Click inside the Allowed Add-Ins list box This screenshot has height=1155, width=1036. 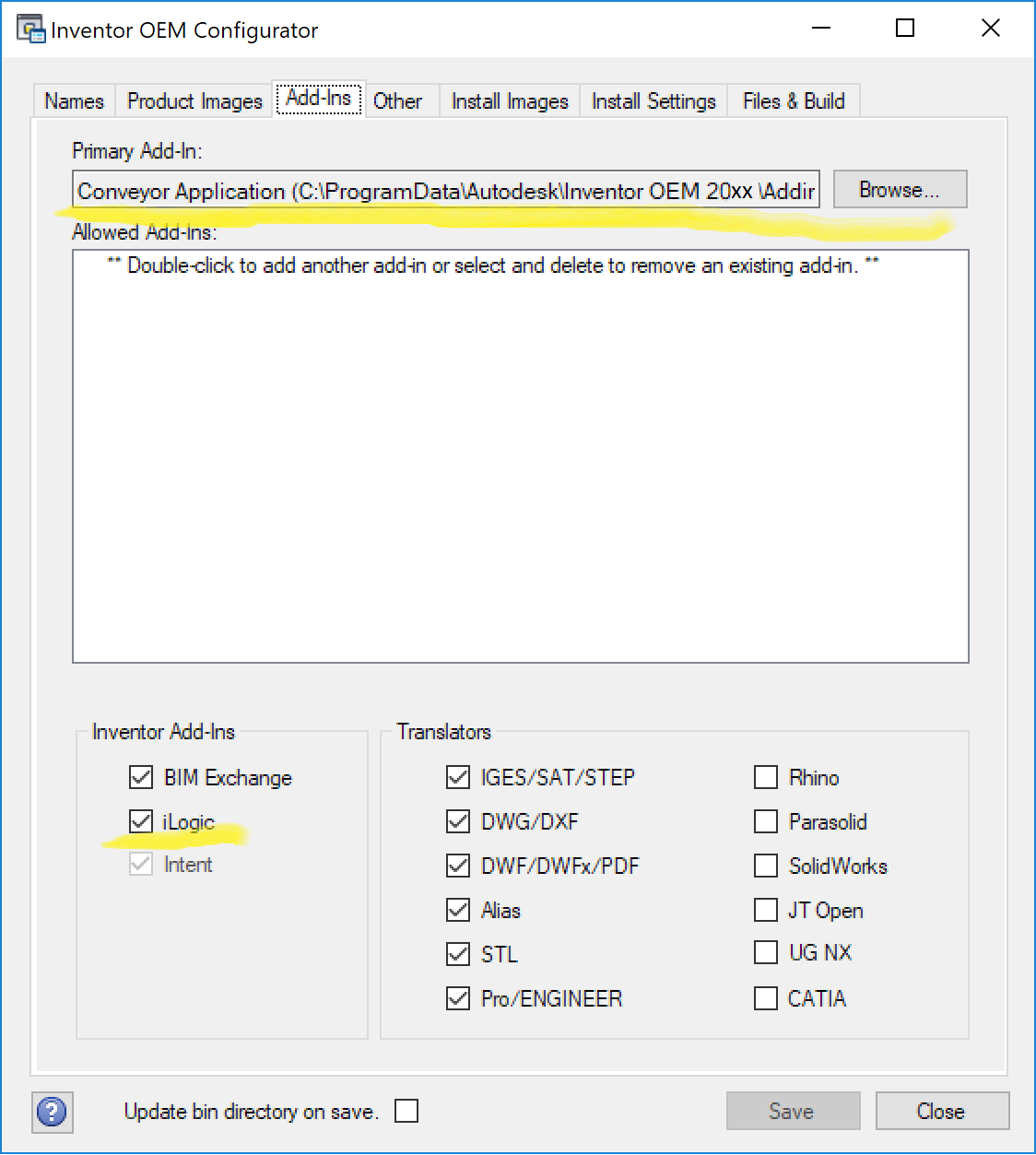[521, 456]
